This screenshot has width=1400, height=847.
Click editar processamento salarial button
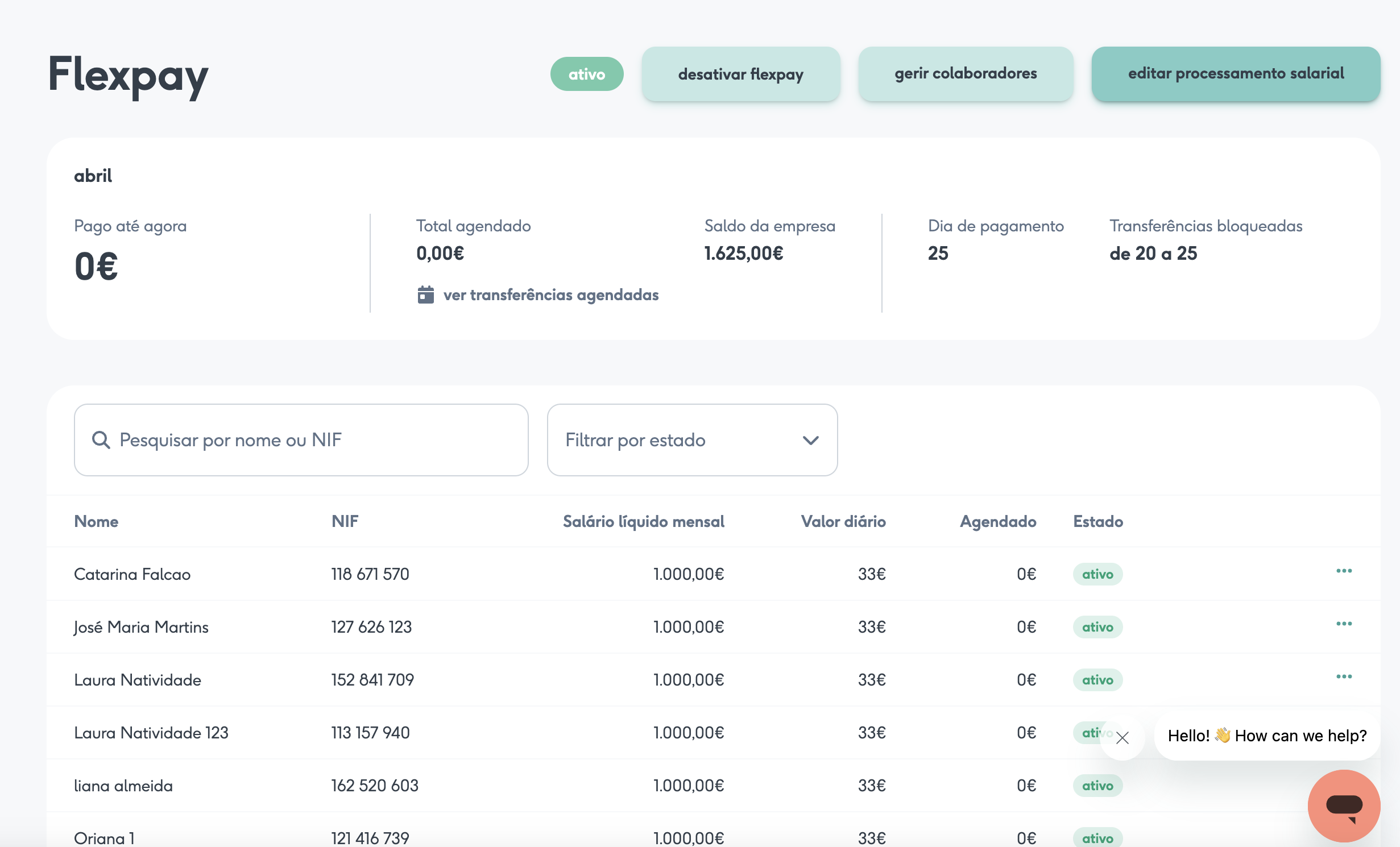pyautogui.click(x=1235, y=74)
